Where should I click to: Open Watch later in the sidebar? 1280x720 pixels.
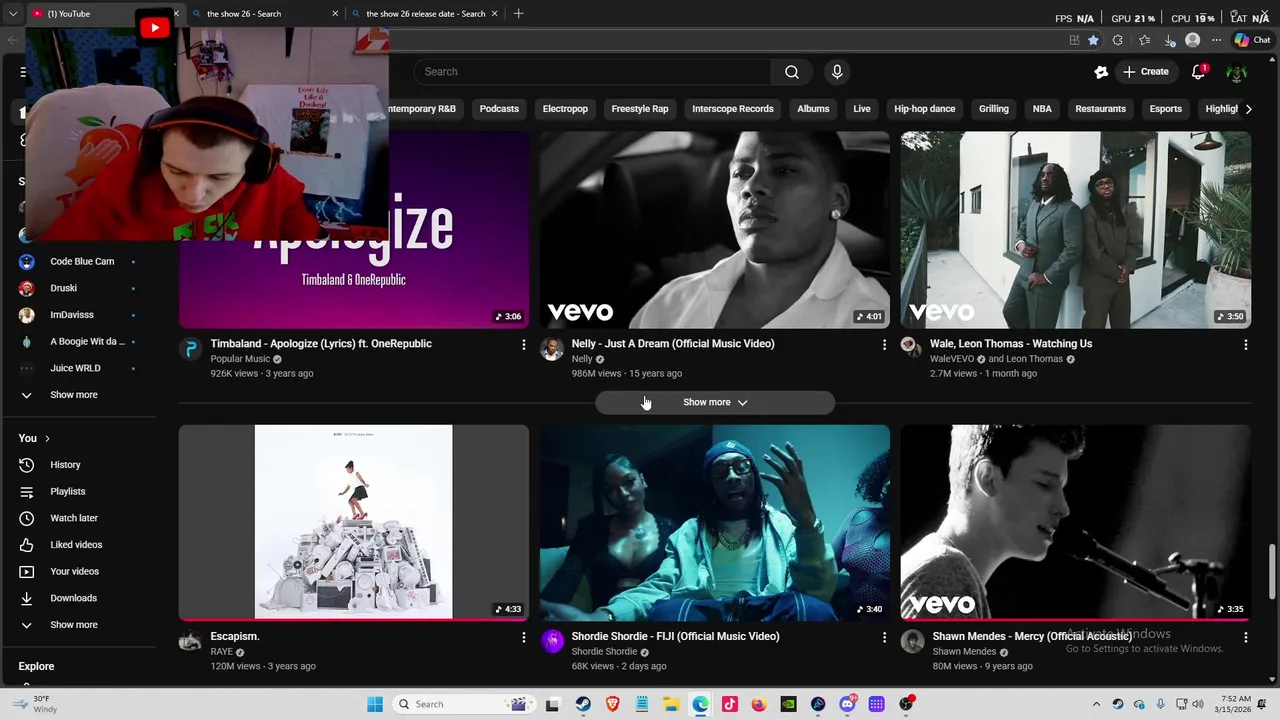[x=74, y=518]
